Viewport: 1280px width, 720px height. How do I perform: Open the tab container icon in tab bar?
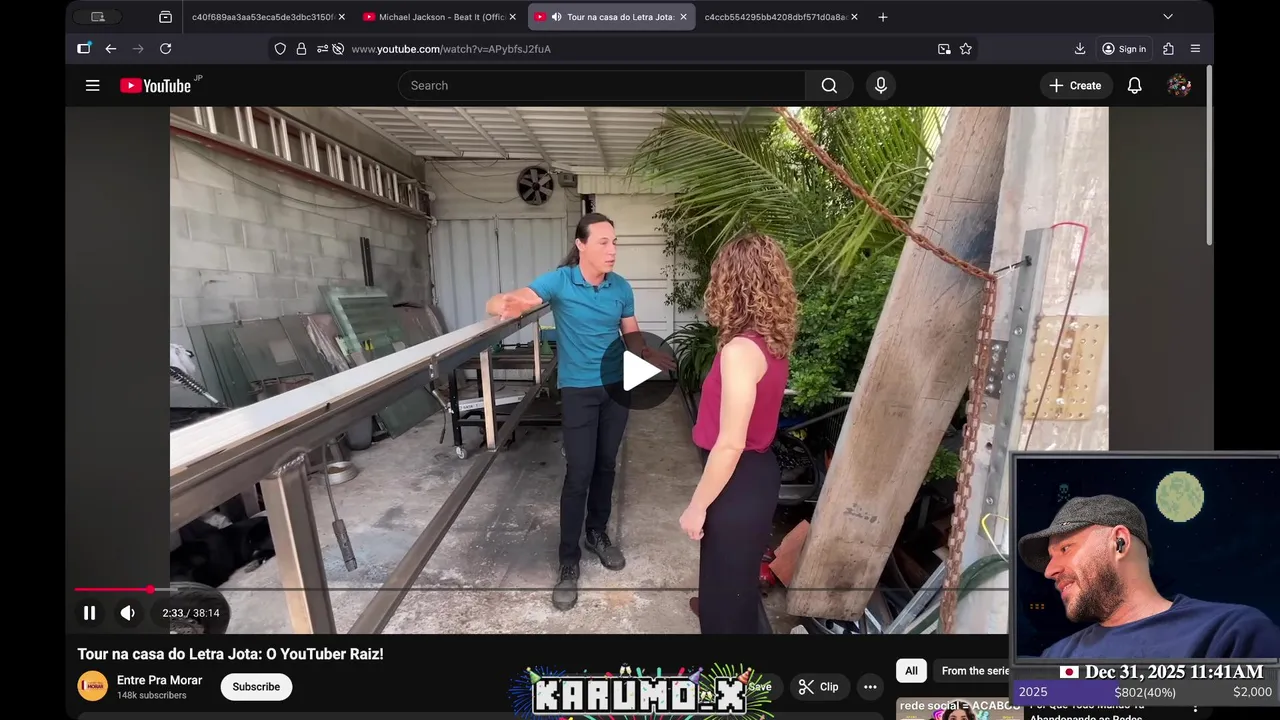pos(166,17)
